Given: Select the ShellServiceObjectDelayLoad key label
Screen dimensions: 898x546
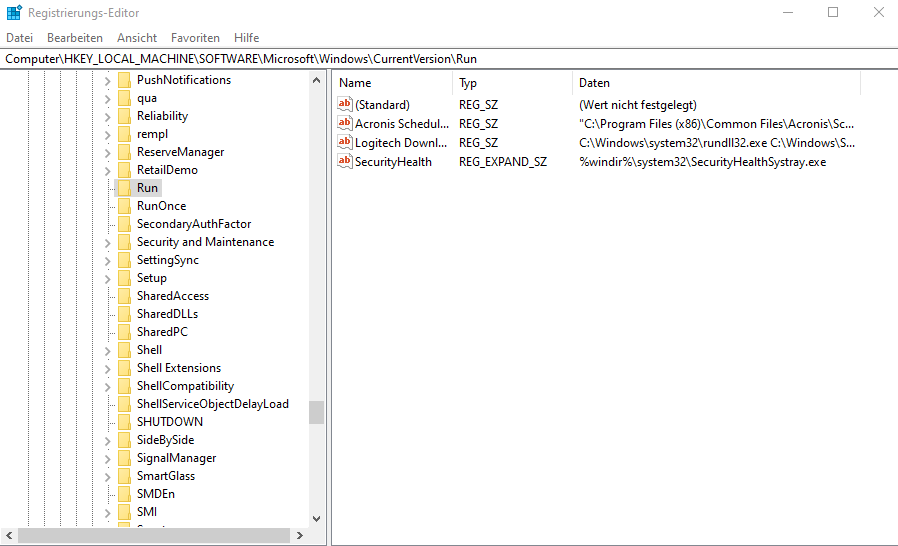Looking at the screenshot, I should [212, 404].
